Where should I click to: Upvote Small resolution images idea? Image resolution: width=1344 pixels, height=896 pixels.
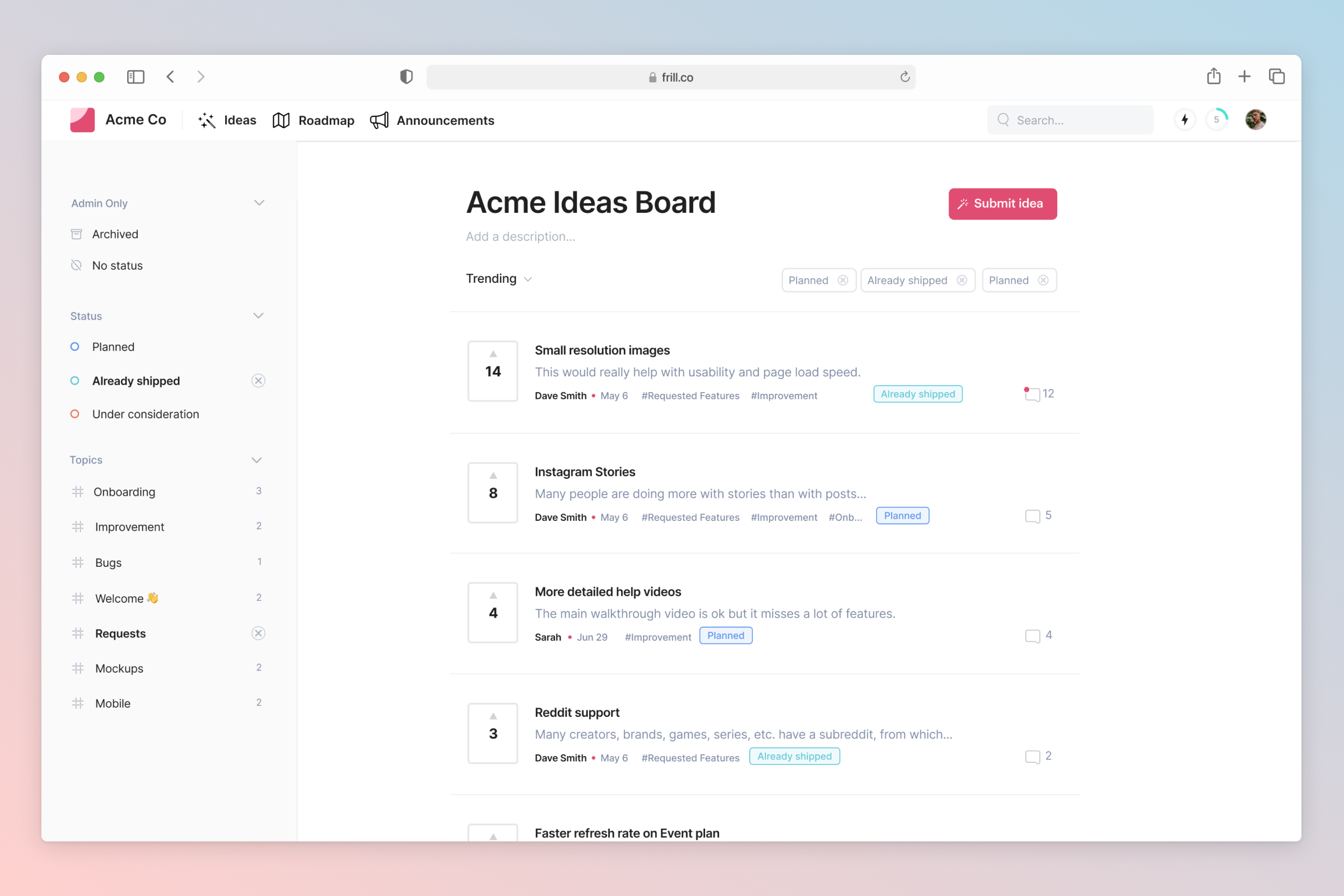click(x=493, y=371)
